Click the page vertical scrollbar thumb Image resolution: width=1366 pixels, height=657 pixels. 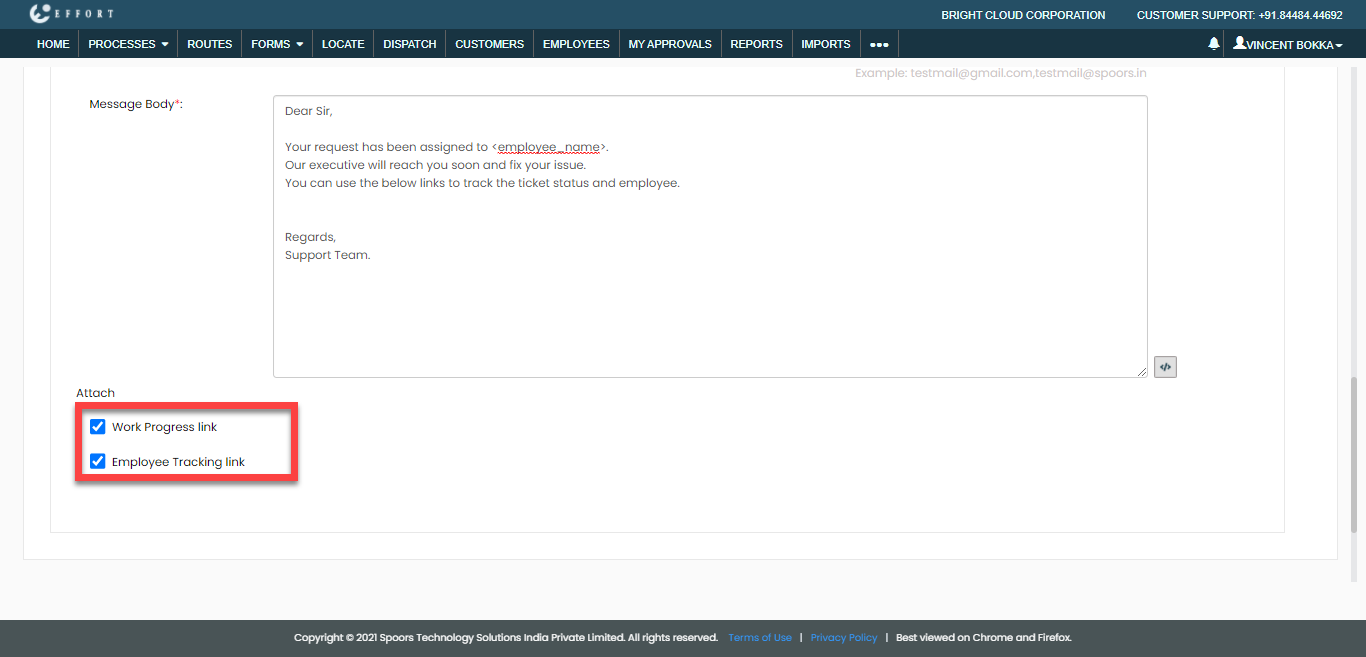click(1354, 450)
